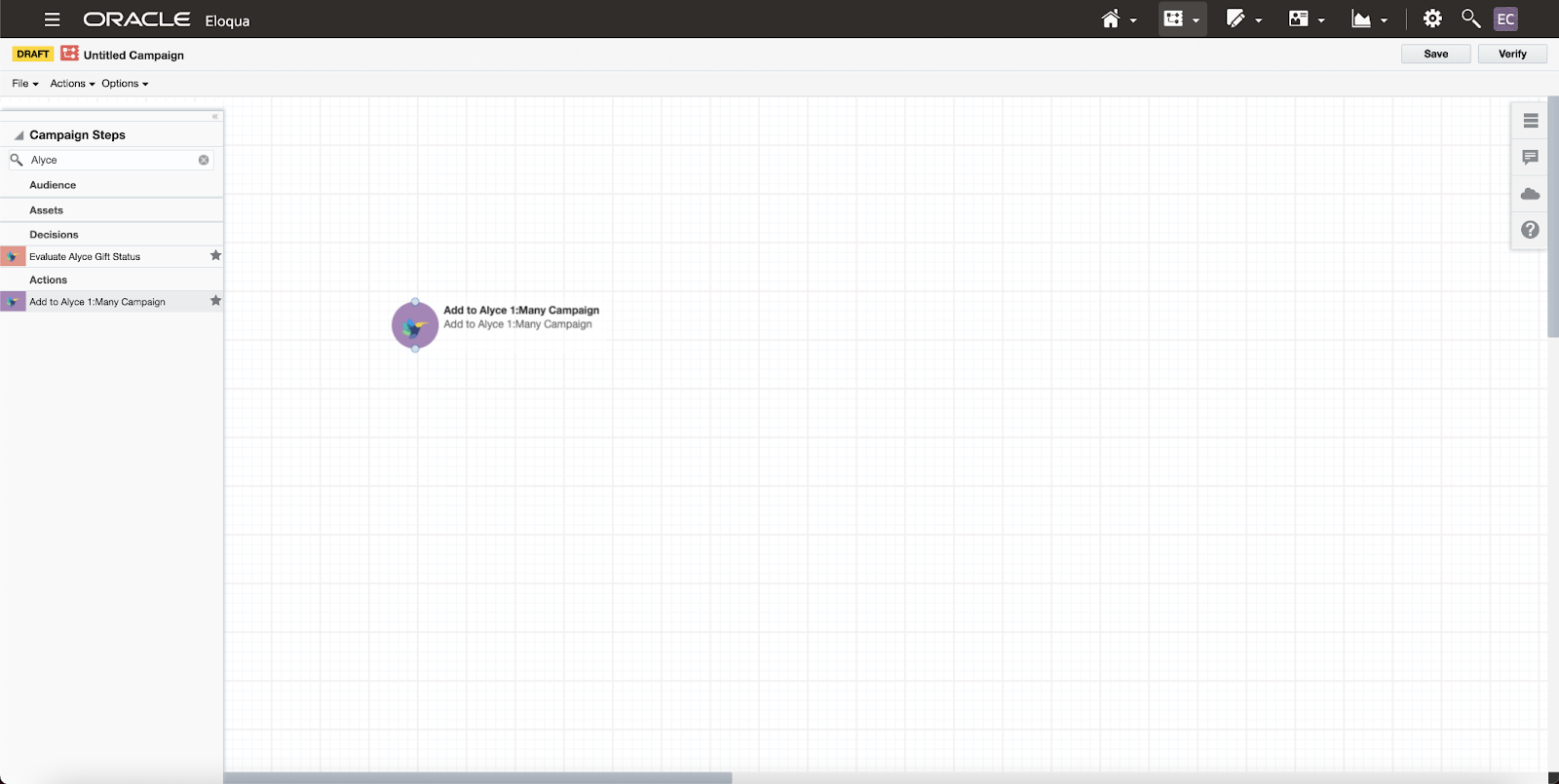Open the File menu

25,84
